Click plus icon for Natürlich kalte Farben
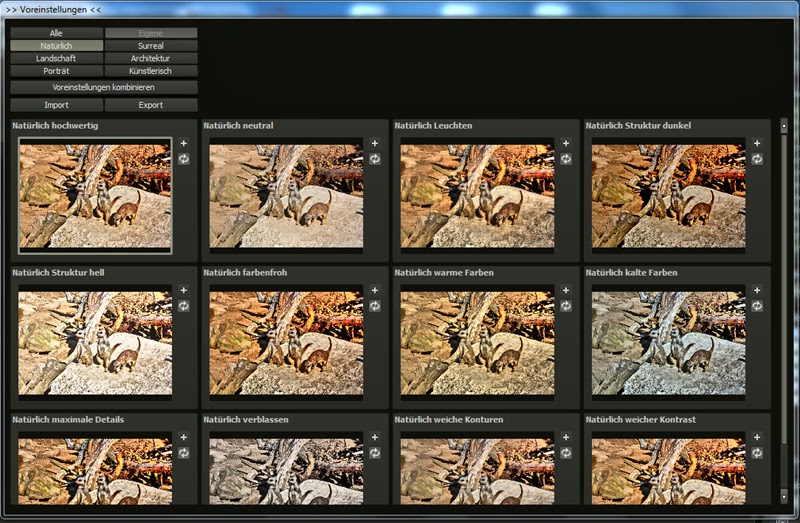The height and width of the screenshot is (523, 800). pyautogui.click(x=757, y=290)
